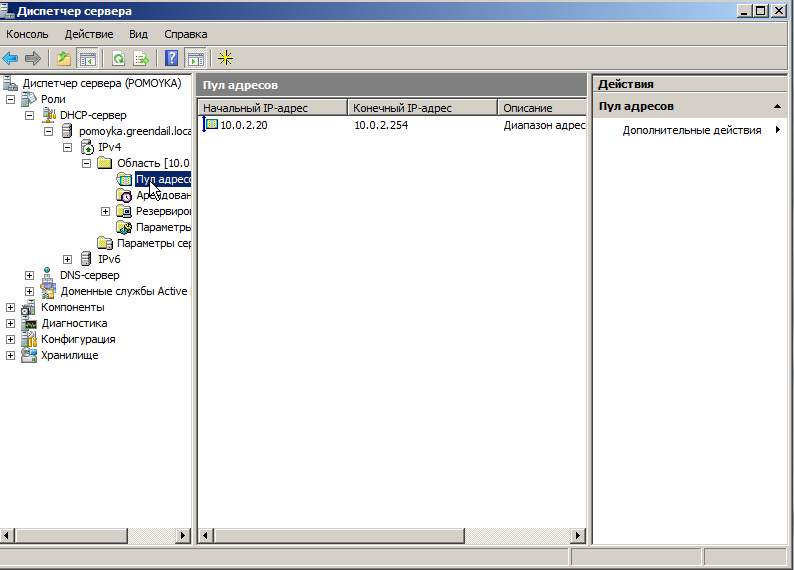Click tree pane horizontal scrollbar right arrow
Viewport: 794px width, 570px height.
[x=183, y=536]
